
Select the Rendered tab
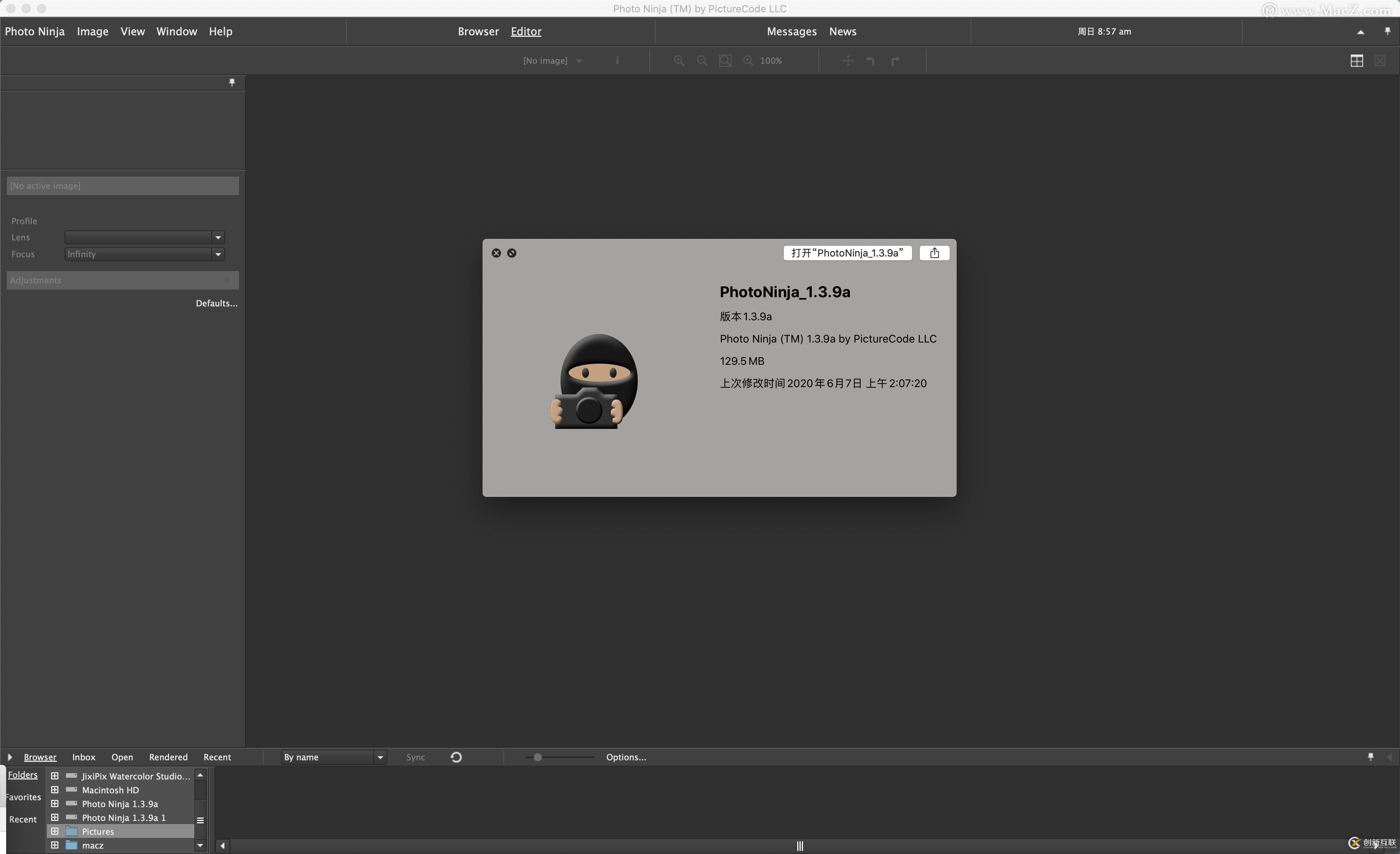coord(168,757)
